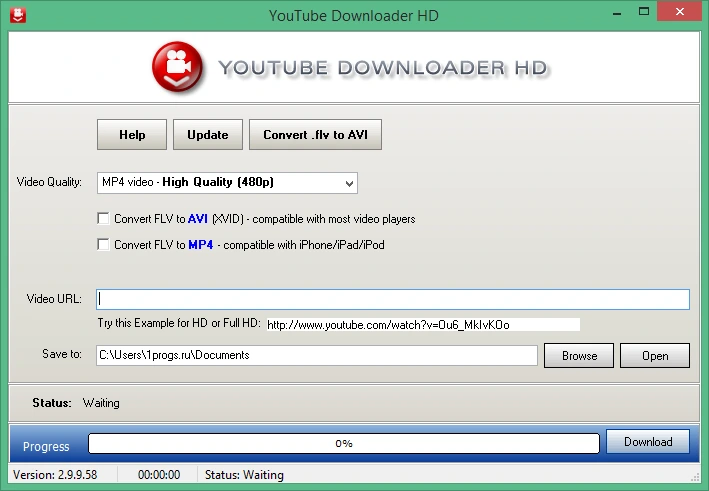Image resolution: width=709 pixels, height=491 pixels.
Task: Close the YouTube Downloader HD window
Action: (680, 12)
